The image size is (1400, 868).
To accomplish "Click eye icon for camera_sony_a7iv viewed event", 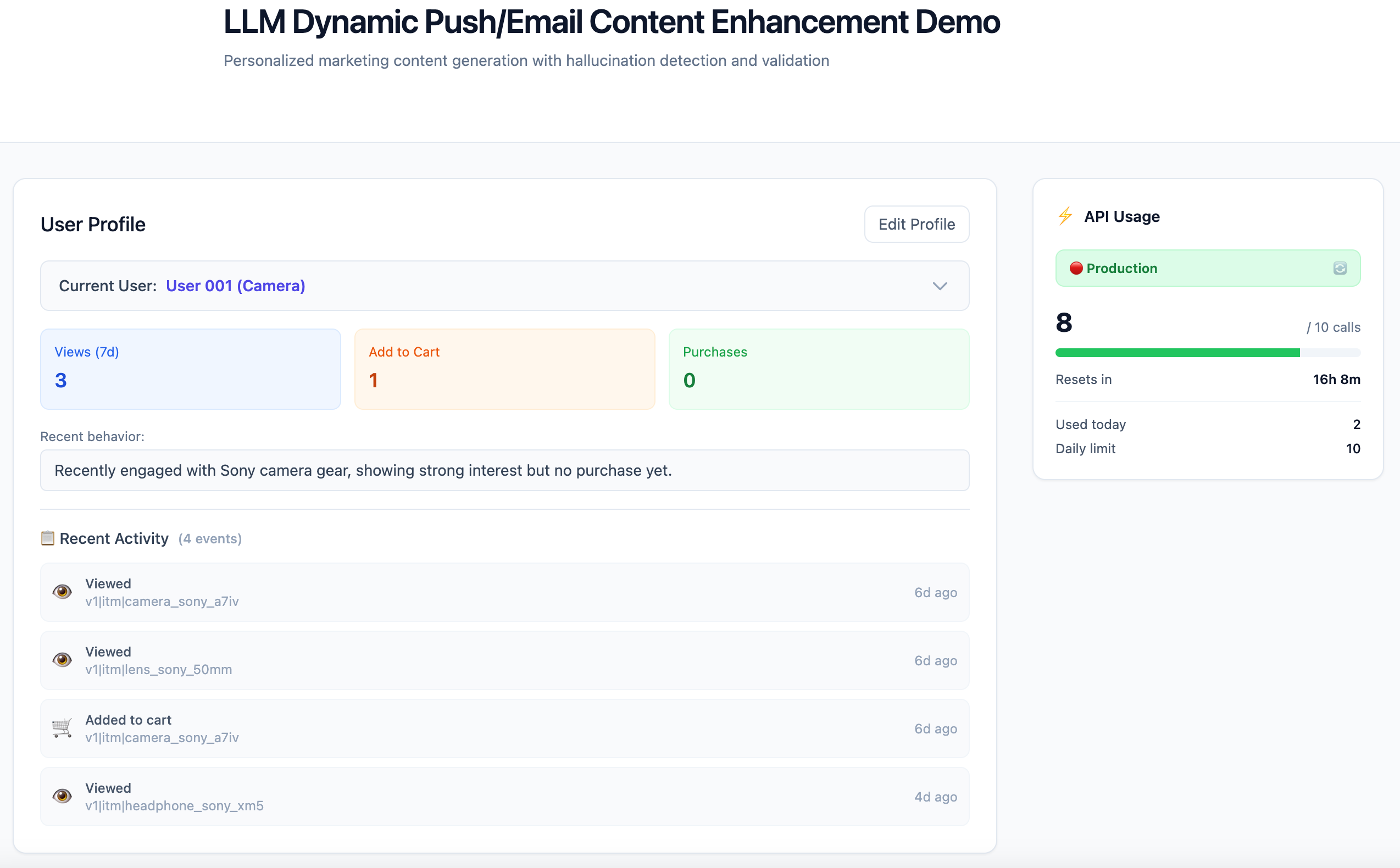I will point(62,592).
